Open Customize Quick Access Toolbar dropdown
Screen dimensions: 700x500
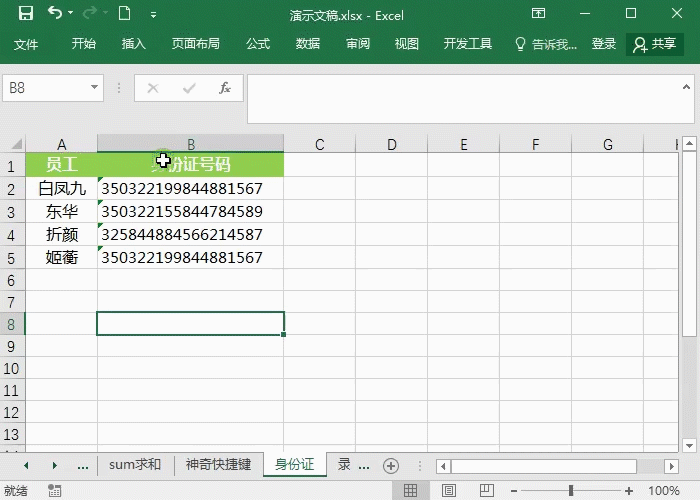[153, 15]
